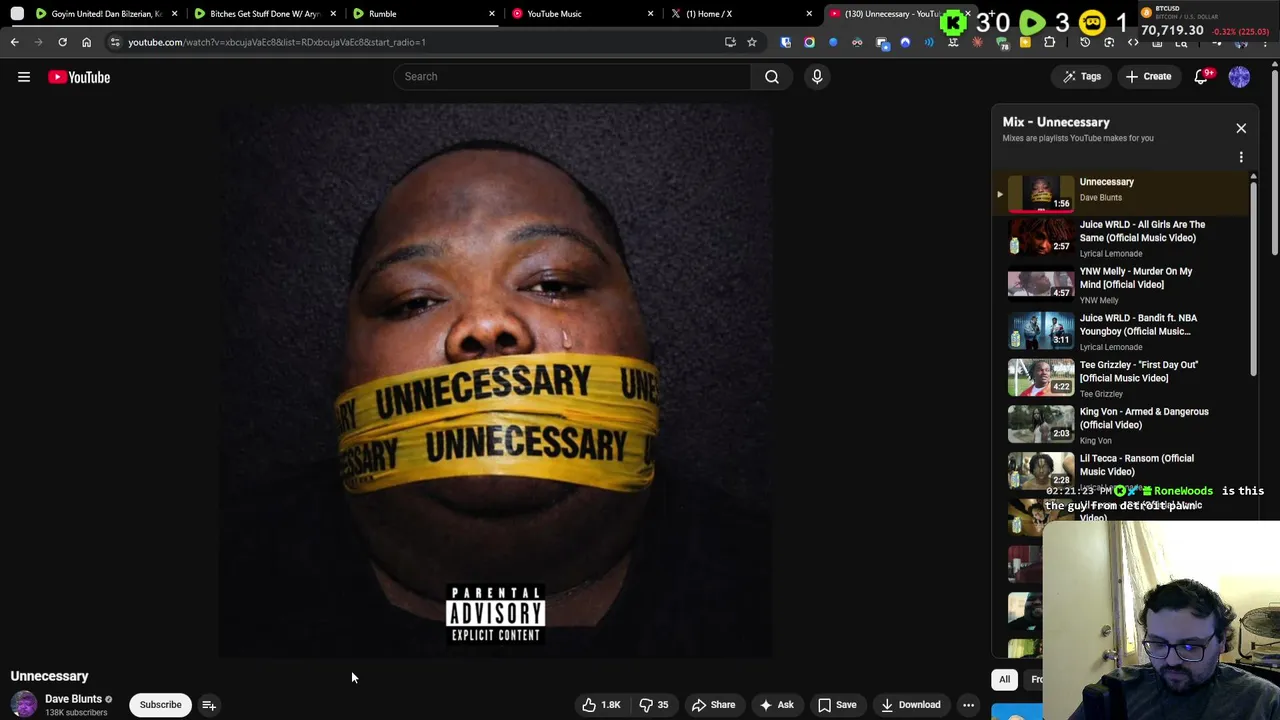Click the Mix - Unnecessary panel heading
This screenshot has height=720, width=1280.
(x=1056, y=122)
